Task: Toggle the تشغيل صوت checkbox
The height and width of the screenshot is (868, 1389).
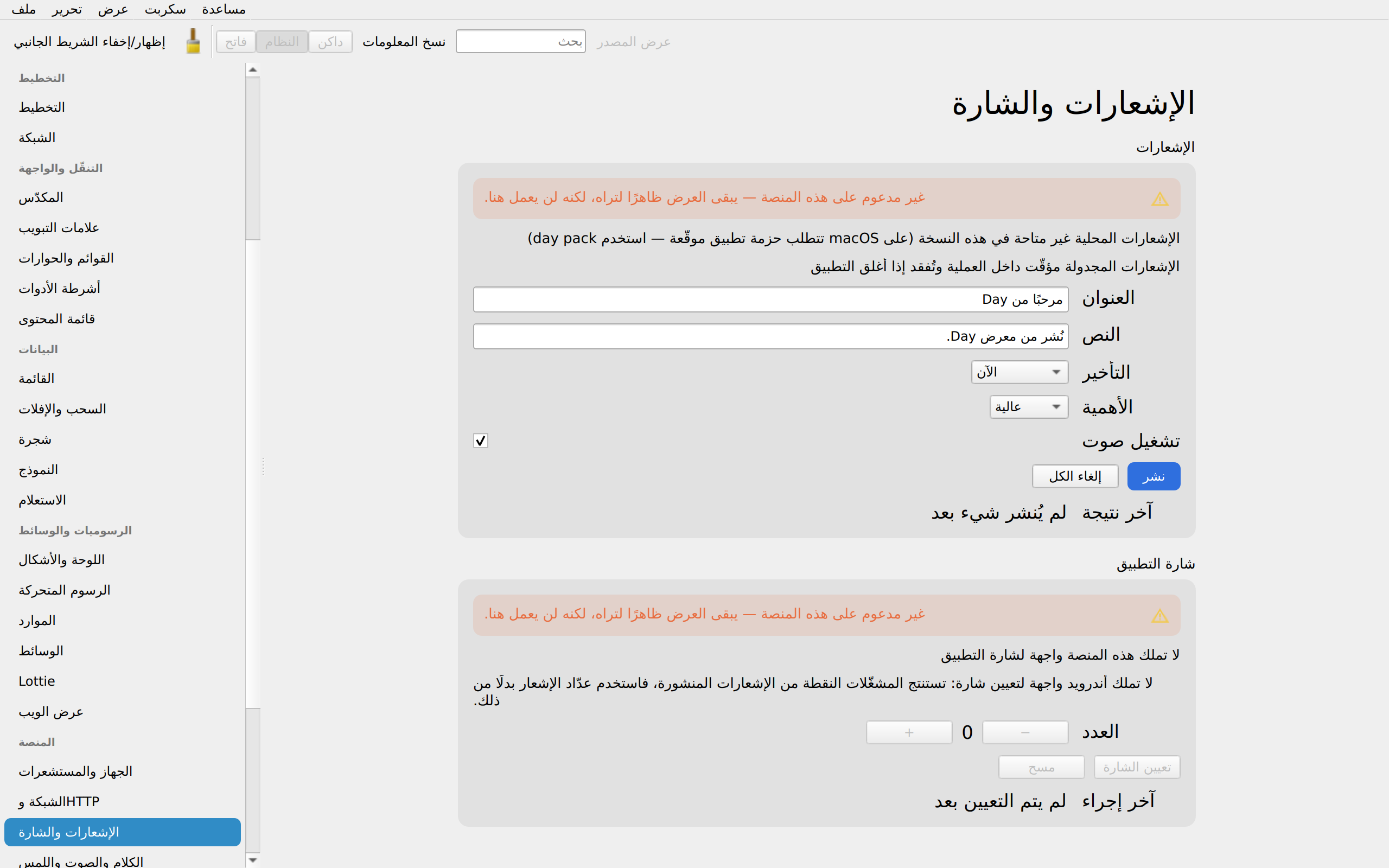Action: tap(480, 441)
